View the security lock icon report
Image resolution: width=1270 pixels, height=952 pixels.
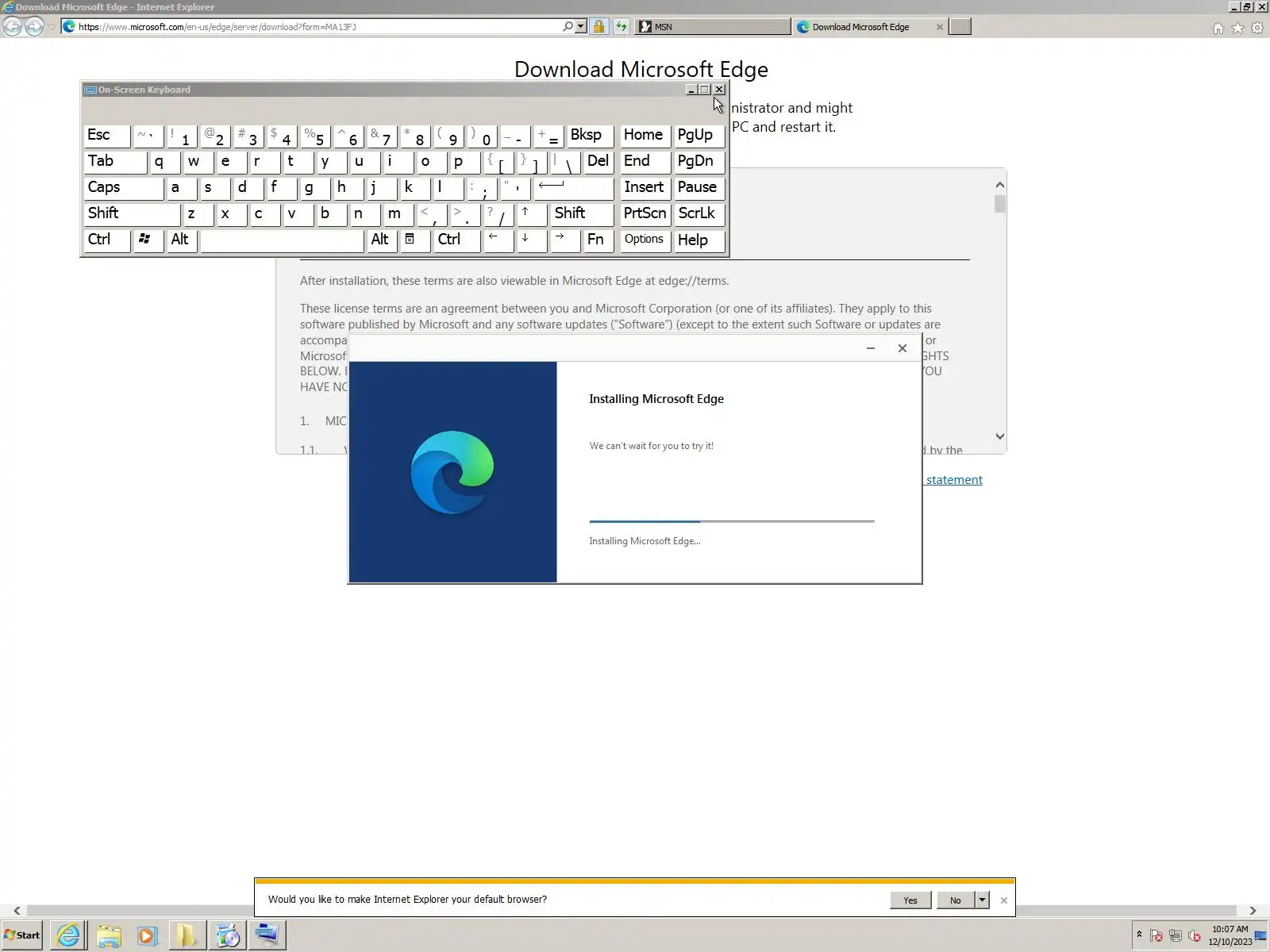click(598, 27)
